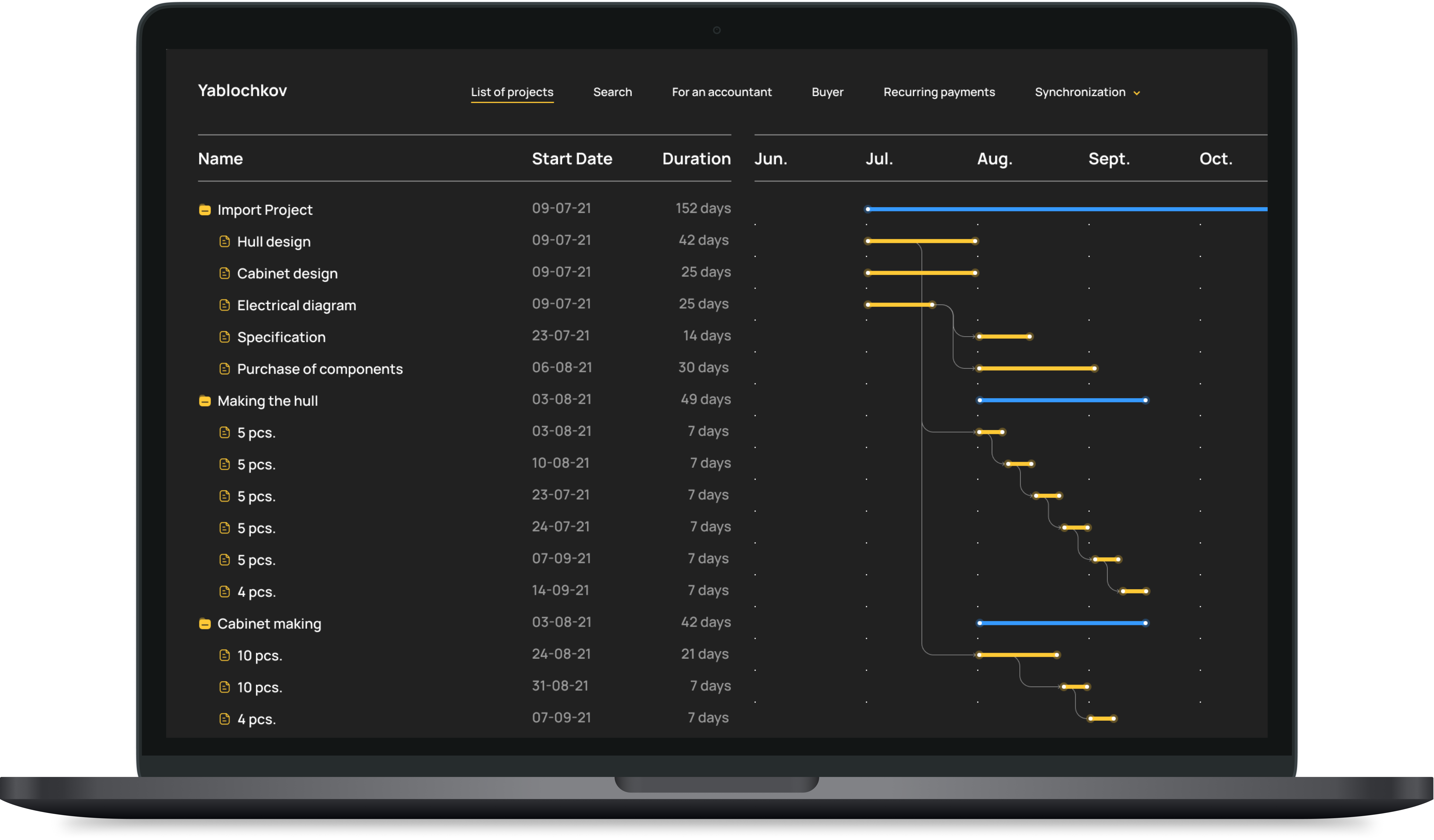Click the 10 pcs. icon dated 24-08-21

tap(225, 656)
